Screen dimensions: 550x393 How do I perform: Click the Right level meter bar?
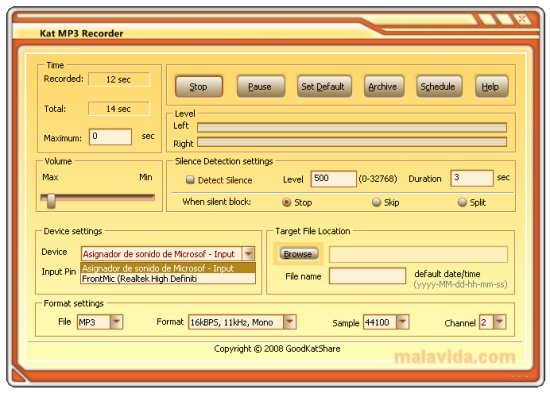[x=352, y=142]
